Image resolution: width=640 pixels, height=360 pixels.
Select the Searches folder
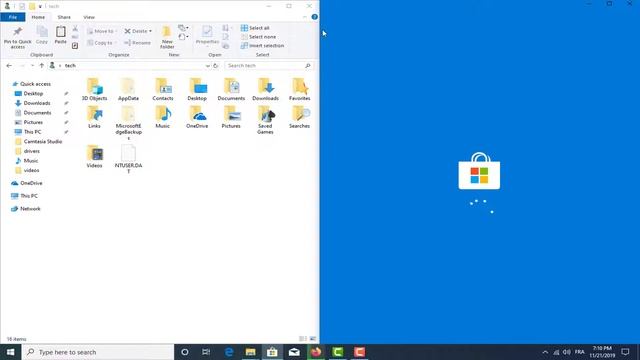(299, 117)
